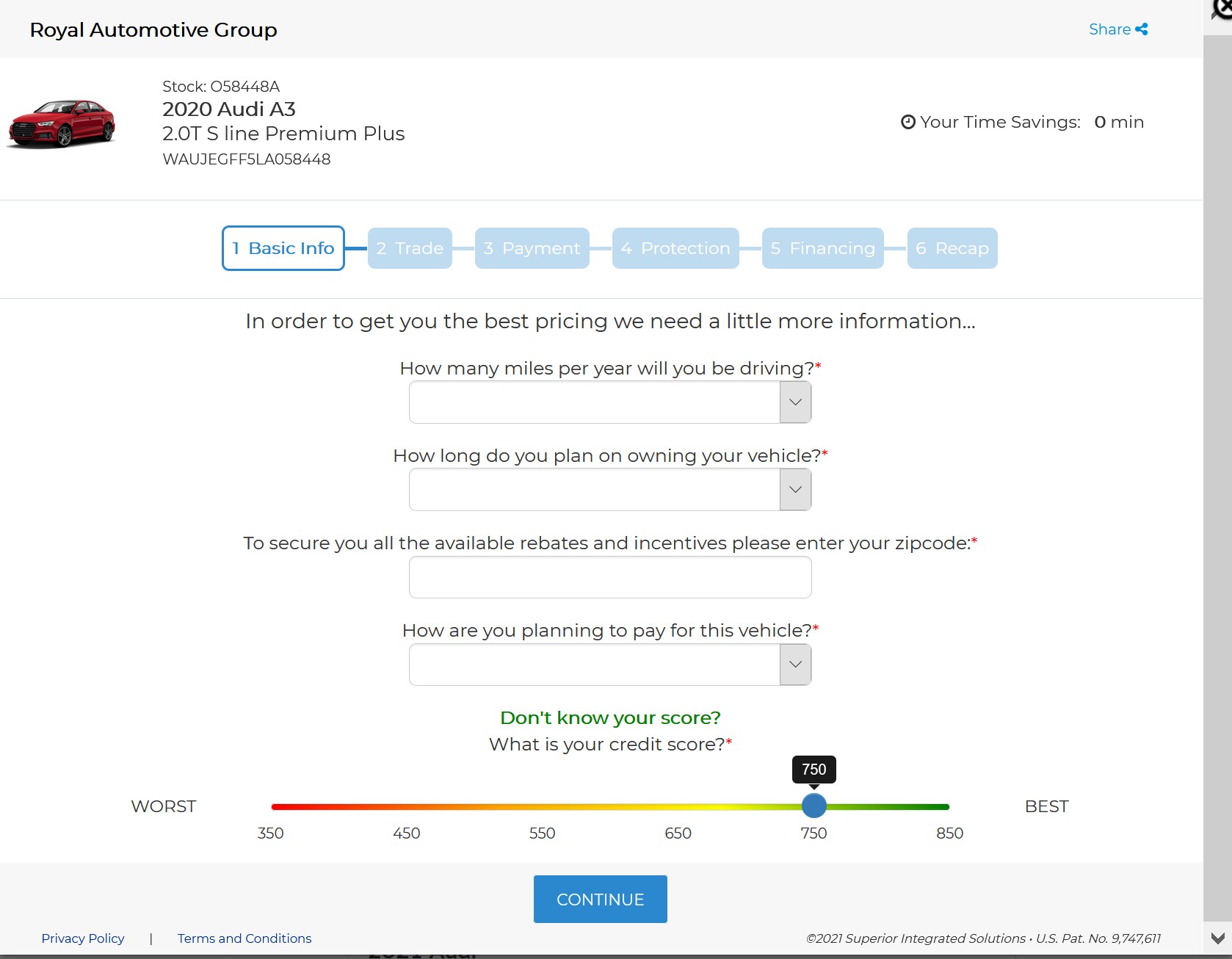Click the CONTINUE button

pos(601,899)
